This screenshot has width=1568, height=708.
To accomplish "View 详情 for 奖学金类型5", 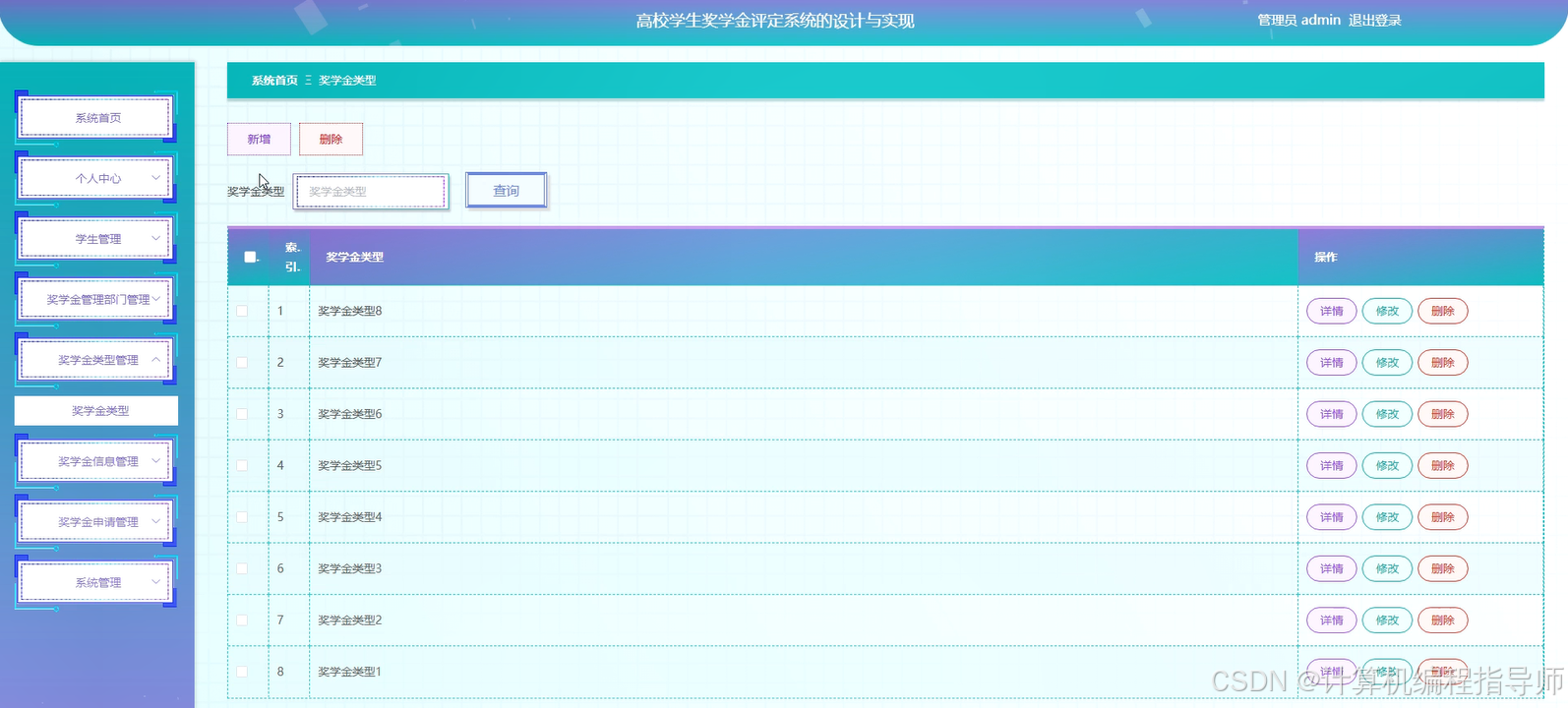I will click(1332, 466).
